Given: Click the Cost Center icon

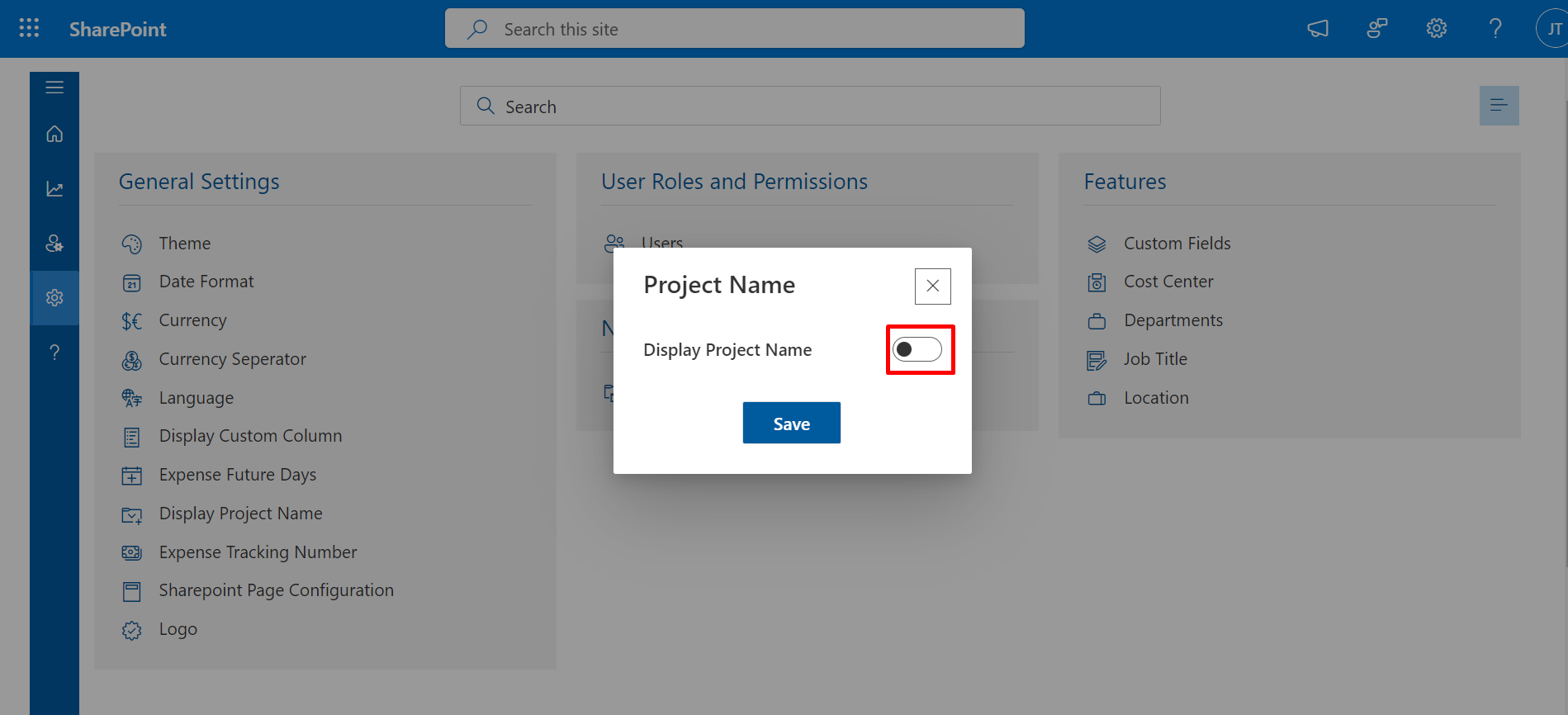Looking at the screenshot, I should (1097, 283).
